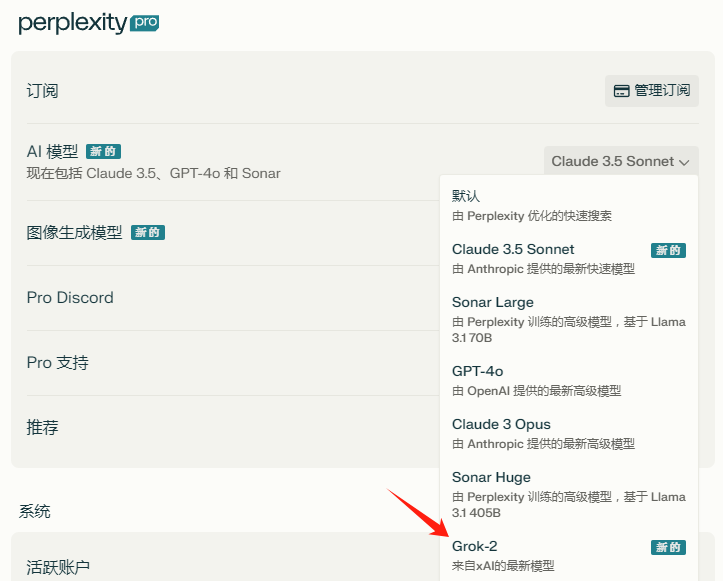This screenshot has height=581, width=723.
Task: Click the pro badge in the logo
Action: [145, 23]
